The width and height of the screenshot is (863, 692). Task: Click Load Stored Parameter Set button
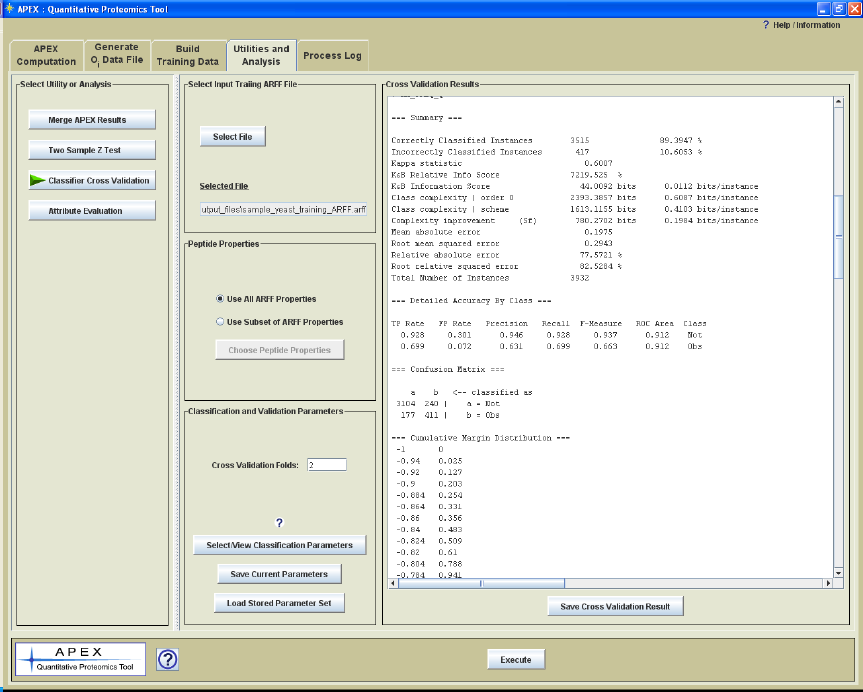coord(279,603)
